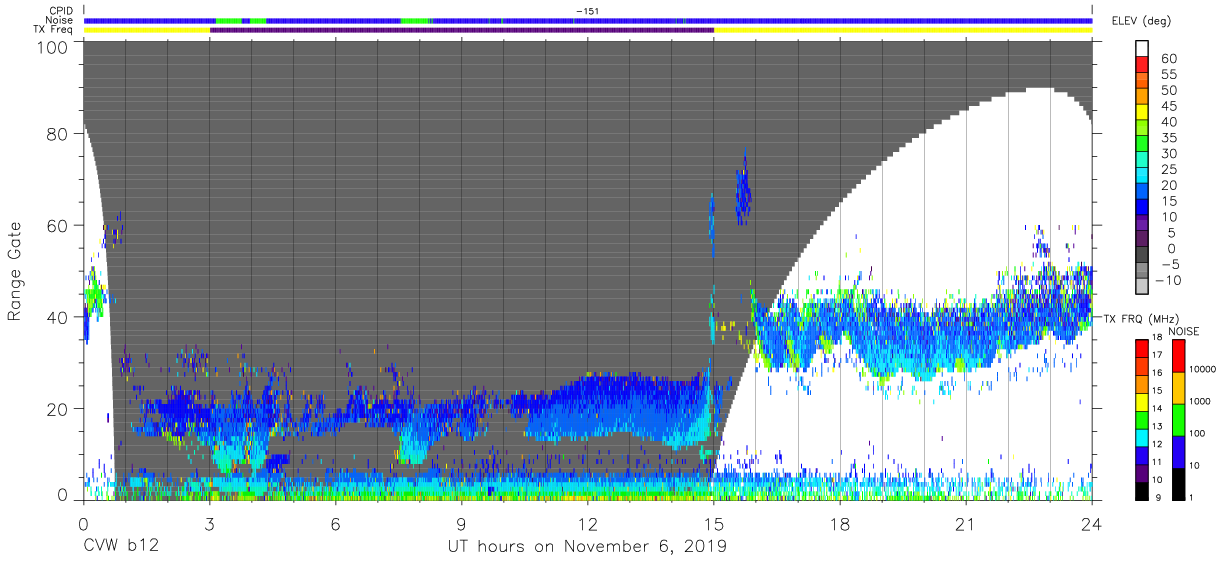
Task: Select the 'UT hours on November 6, 2019' title
Action: coord(587,547)
